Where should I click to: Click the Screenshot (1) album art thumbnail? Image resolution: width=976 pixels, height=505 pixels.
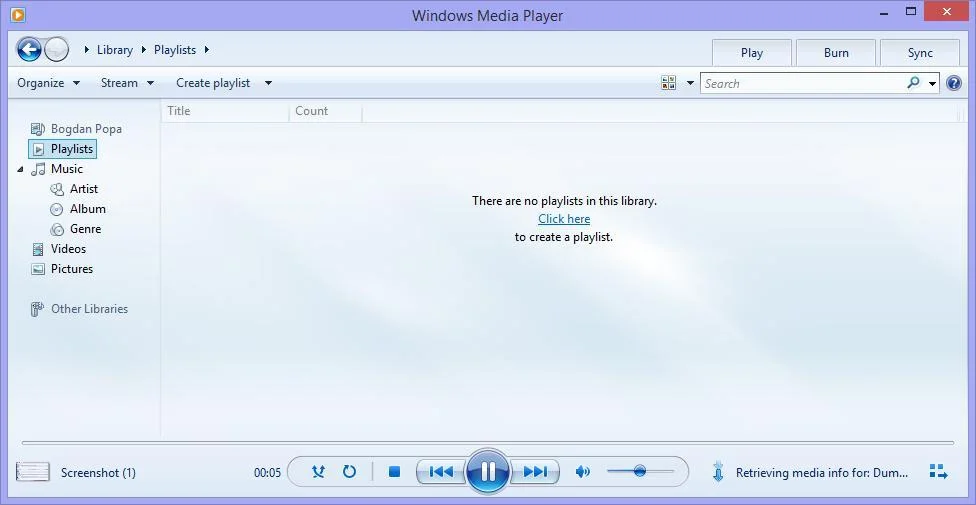click(32, 472)
